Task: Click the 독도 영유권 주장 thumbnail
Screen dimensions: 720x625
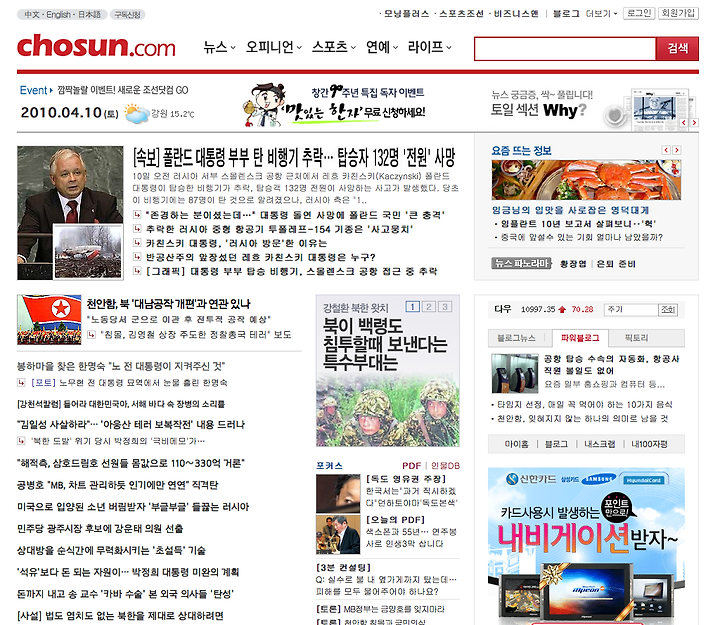Action: coord(338,494)
